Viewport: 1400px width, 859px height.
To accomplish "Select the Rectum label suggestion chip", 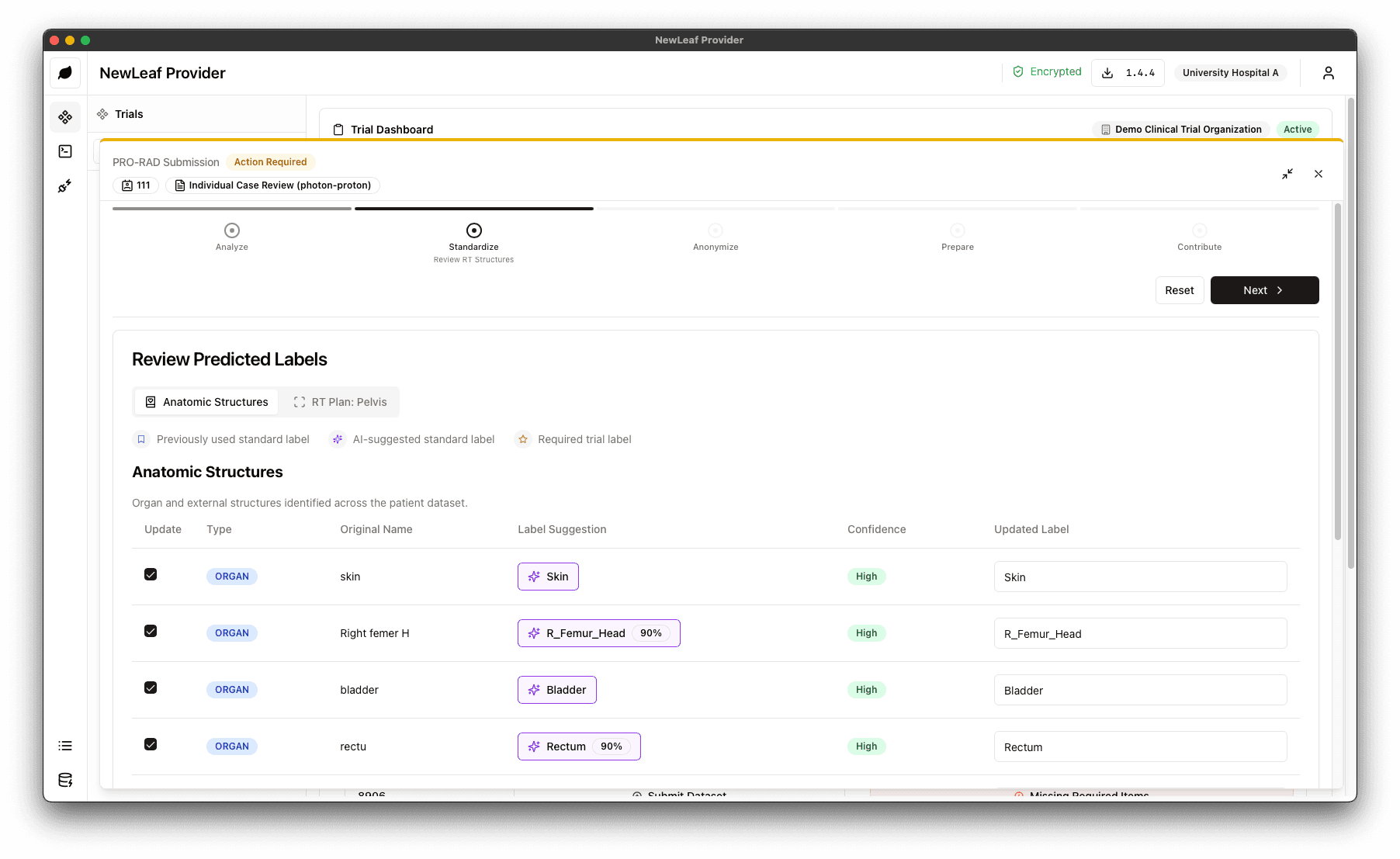I will [x=579, y=746].
